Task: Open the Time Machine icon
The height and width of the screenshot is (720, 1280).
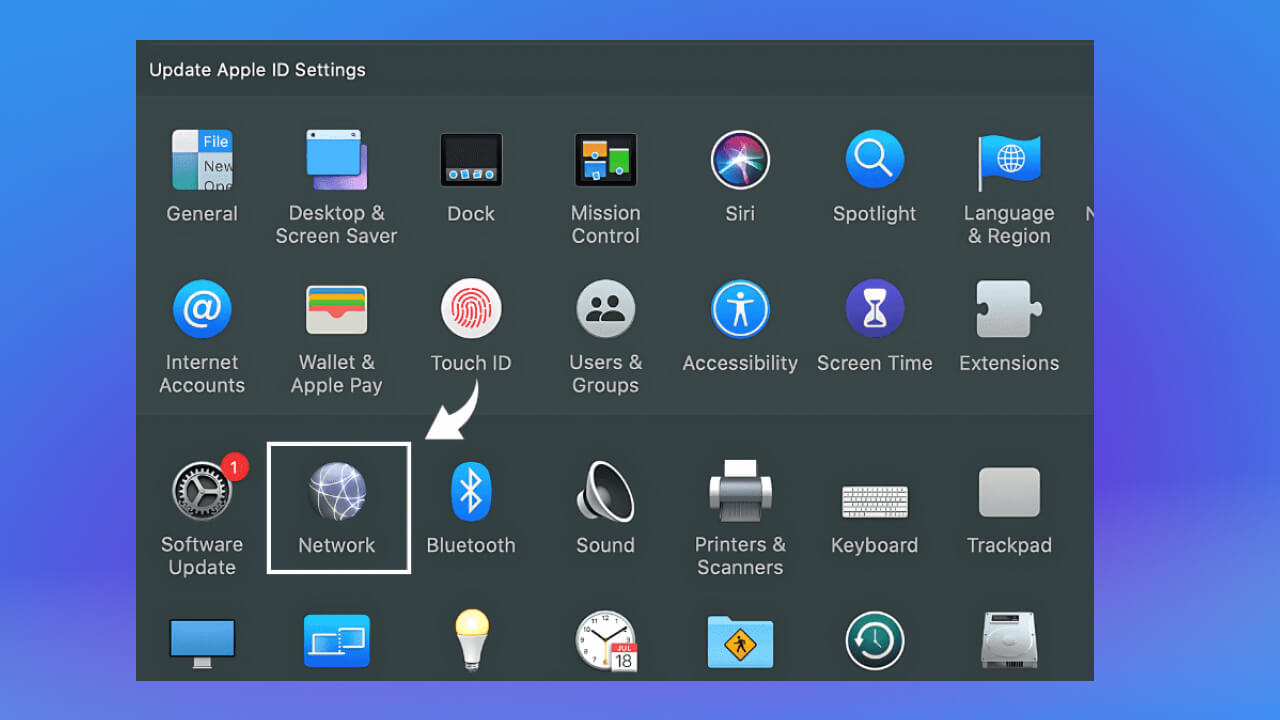Action: (874, 641)
